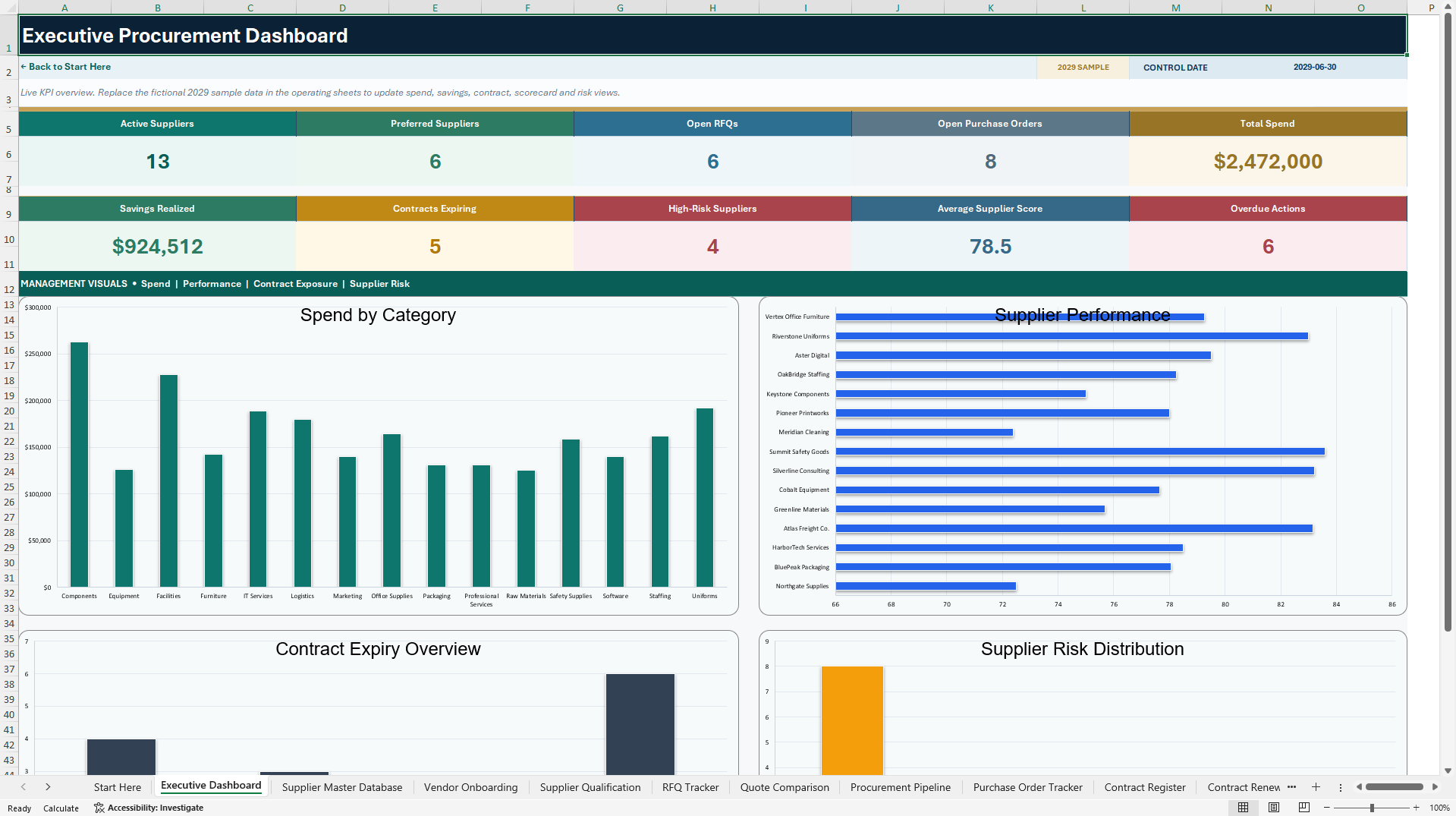The image size is (1456, 816).
Task: Click the zoom out minus icon
Action: coord(1326,808)
